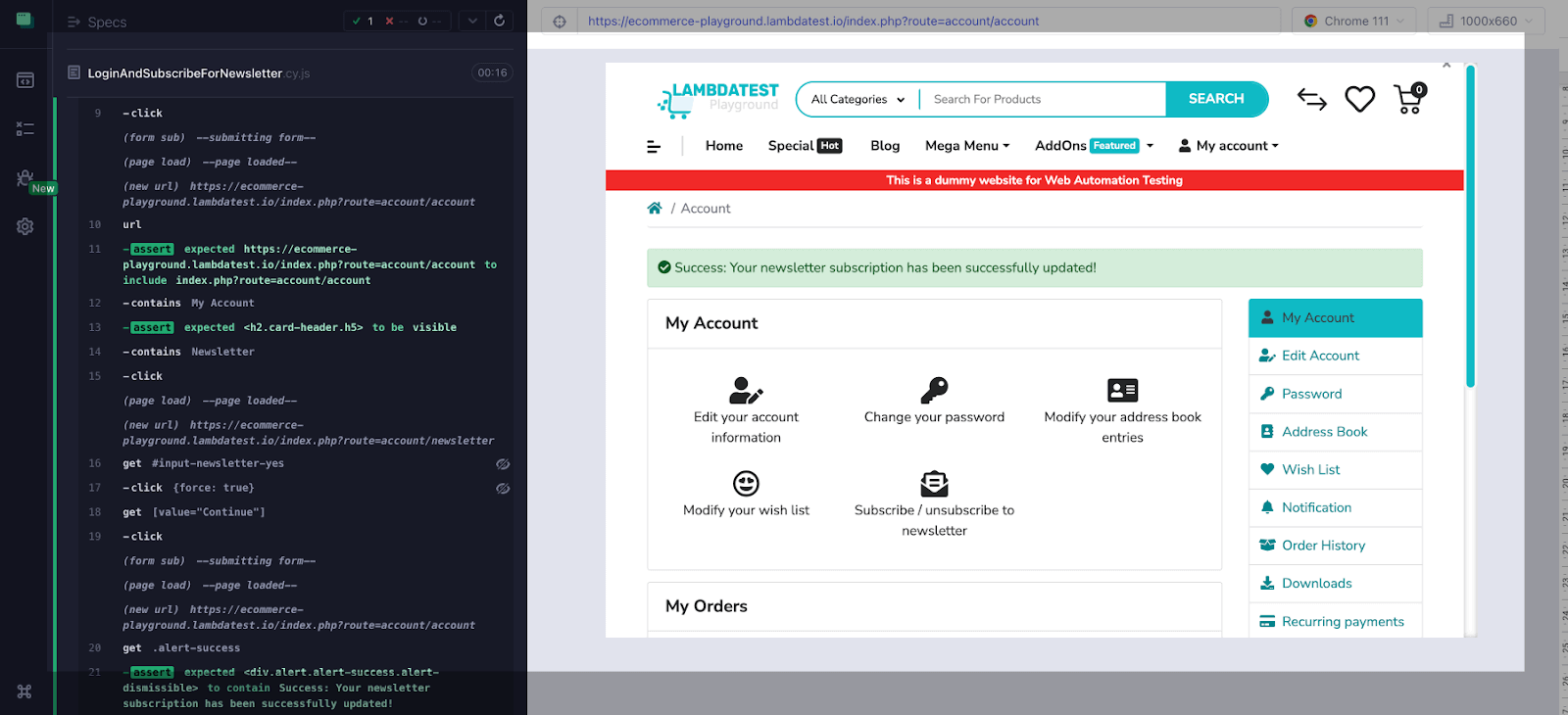This screenshot has height=715, width=1568.
Task: Click the 00:16 test duration badge
Action: point(492,72)
